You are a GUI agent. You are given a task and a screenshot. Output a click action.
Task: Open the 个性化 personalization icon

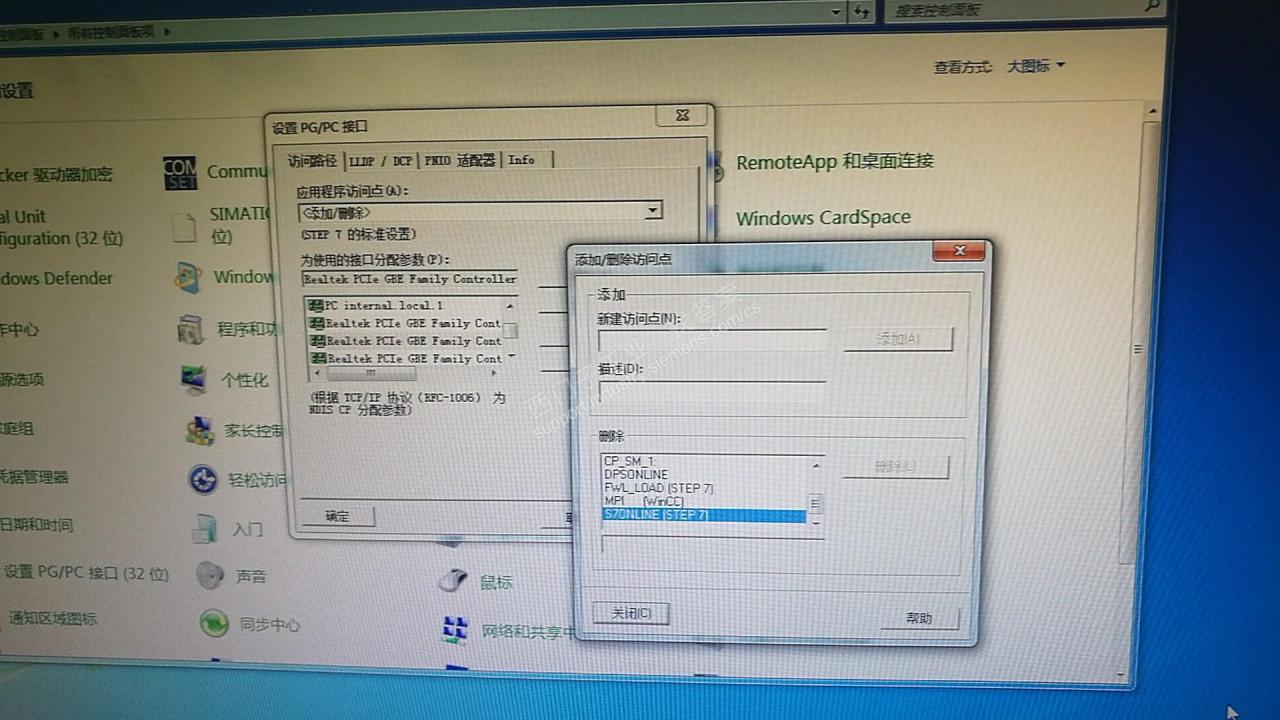coord(195,380)
